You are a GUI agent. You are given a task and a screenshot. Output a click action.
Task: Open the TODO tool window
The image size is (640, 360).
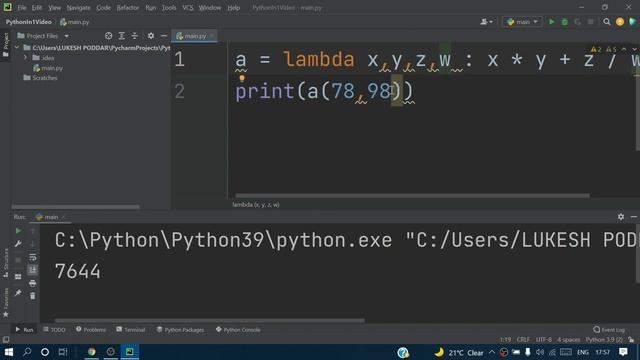(x=54, y=329)
